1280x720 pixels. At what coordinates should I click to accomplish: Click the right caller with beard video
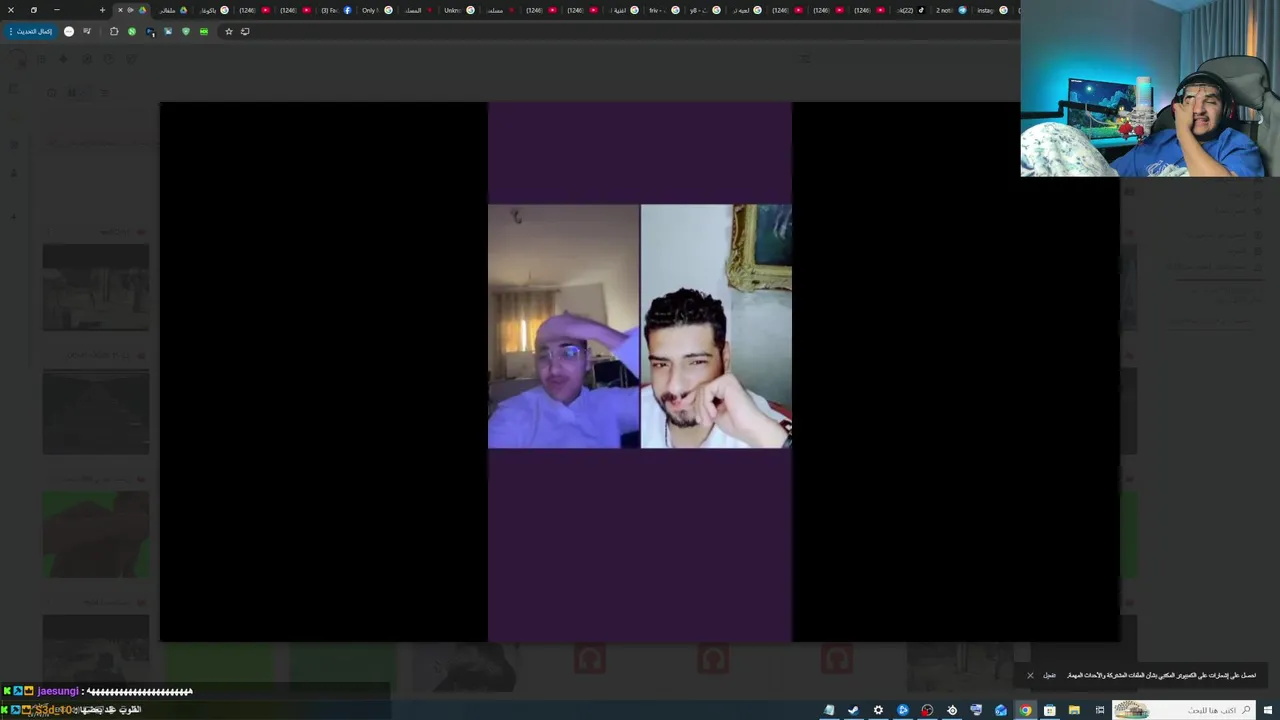(716, 326)
